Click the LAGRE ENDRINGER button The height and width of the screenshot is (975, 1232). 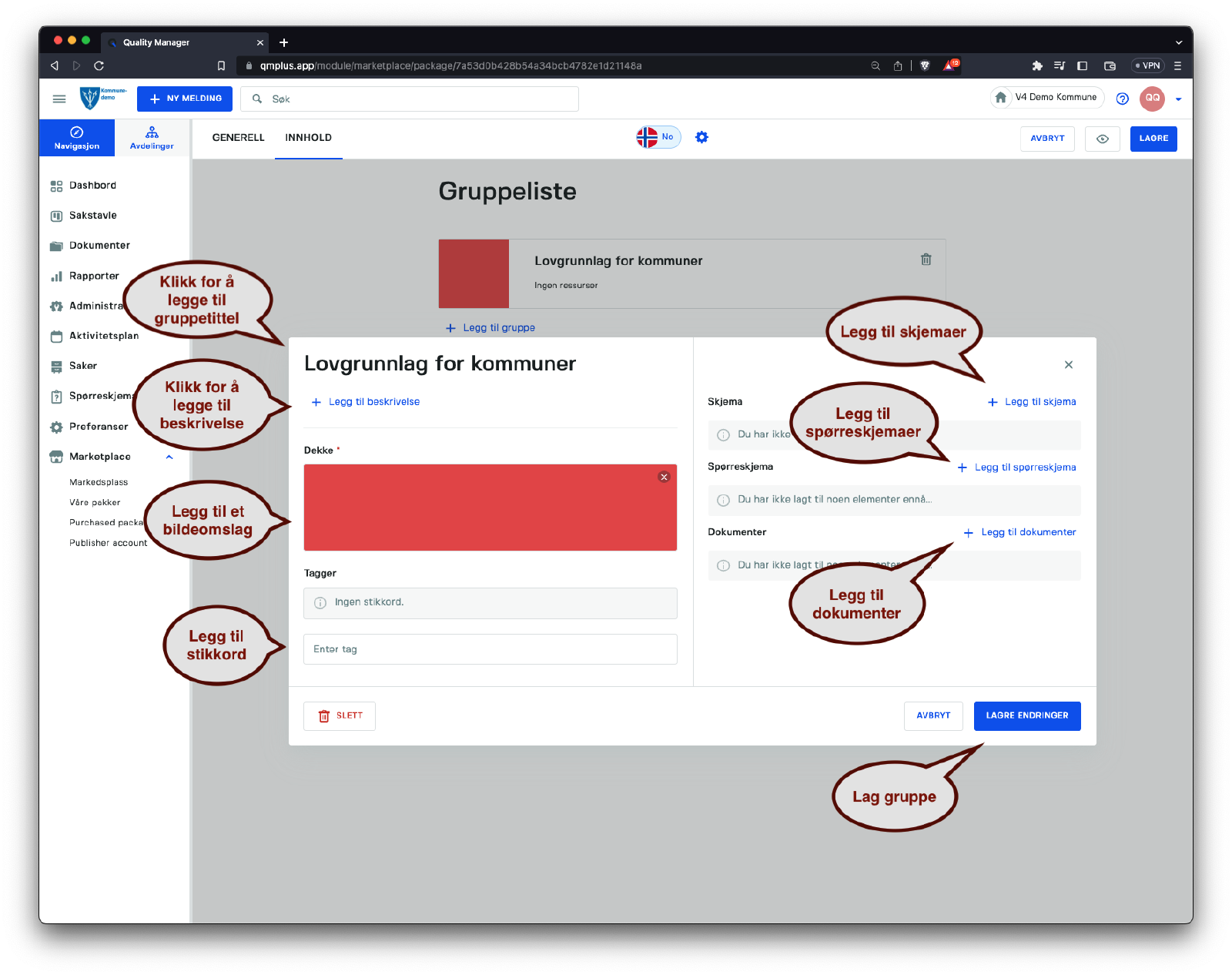pyautogui.click(x=1026, y=715)
